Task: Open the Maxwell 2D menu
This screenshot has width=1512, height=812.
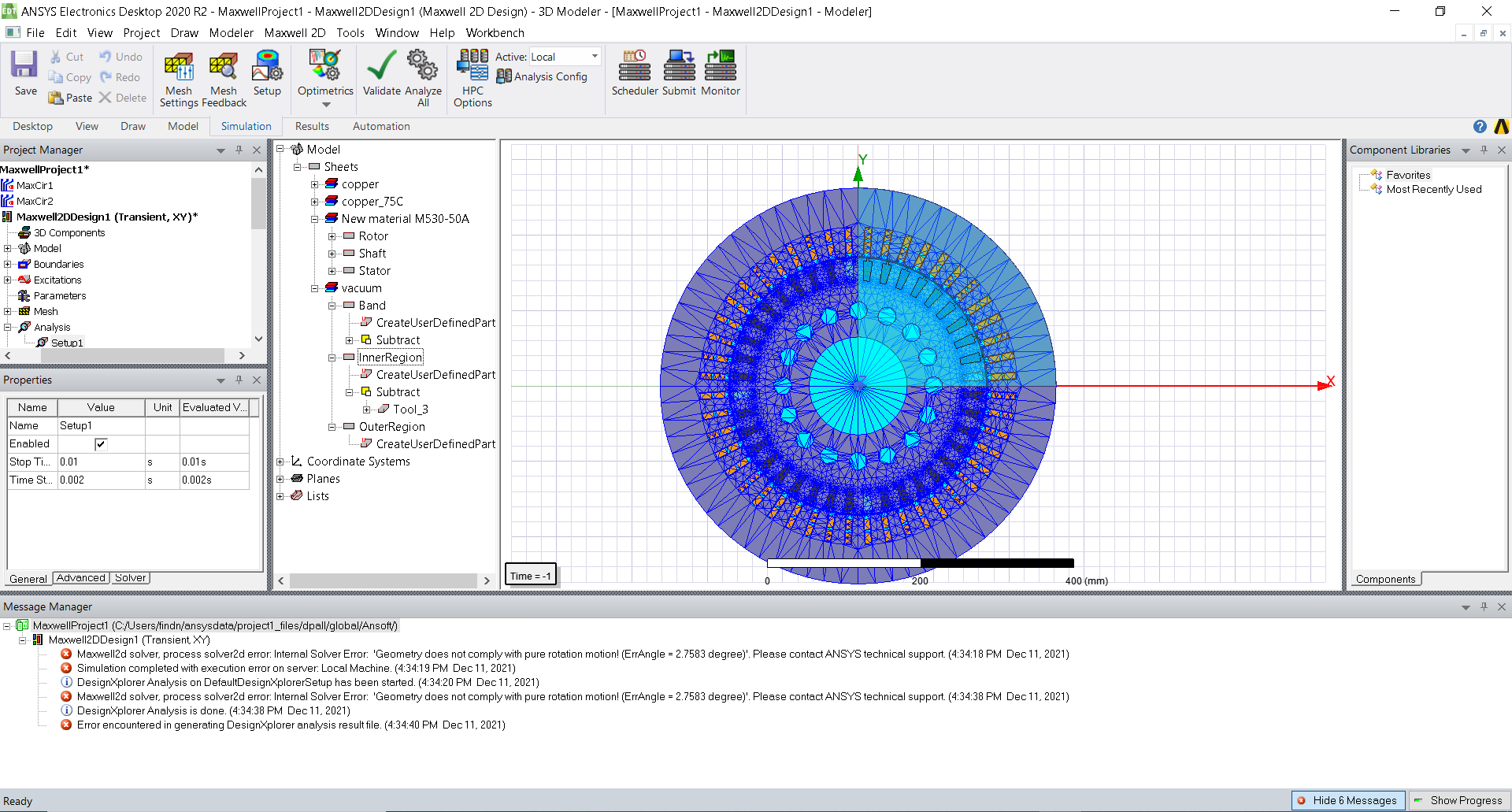Action: coord(295,33)
